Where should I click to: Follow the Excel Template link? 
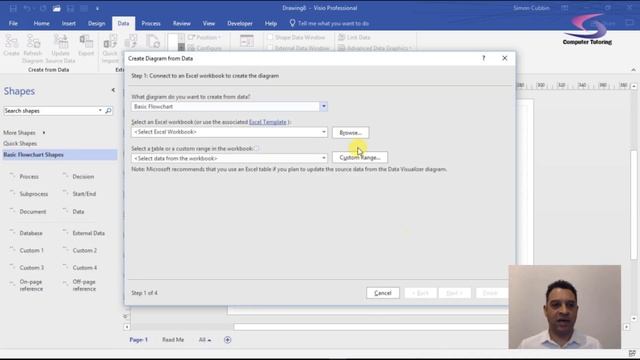point(268,122)
